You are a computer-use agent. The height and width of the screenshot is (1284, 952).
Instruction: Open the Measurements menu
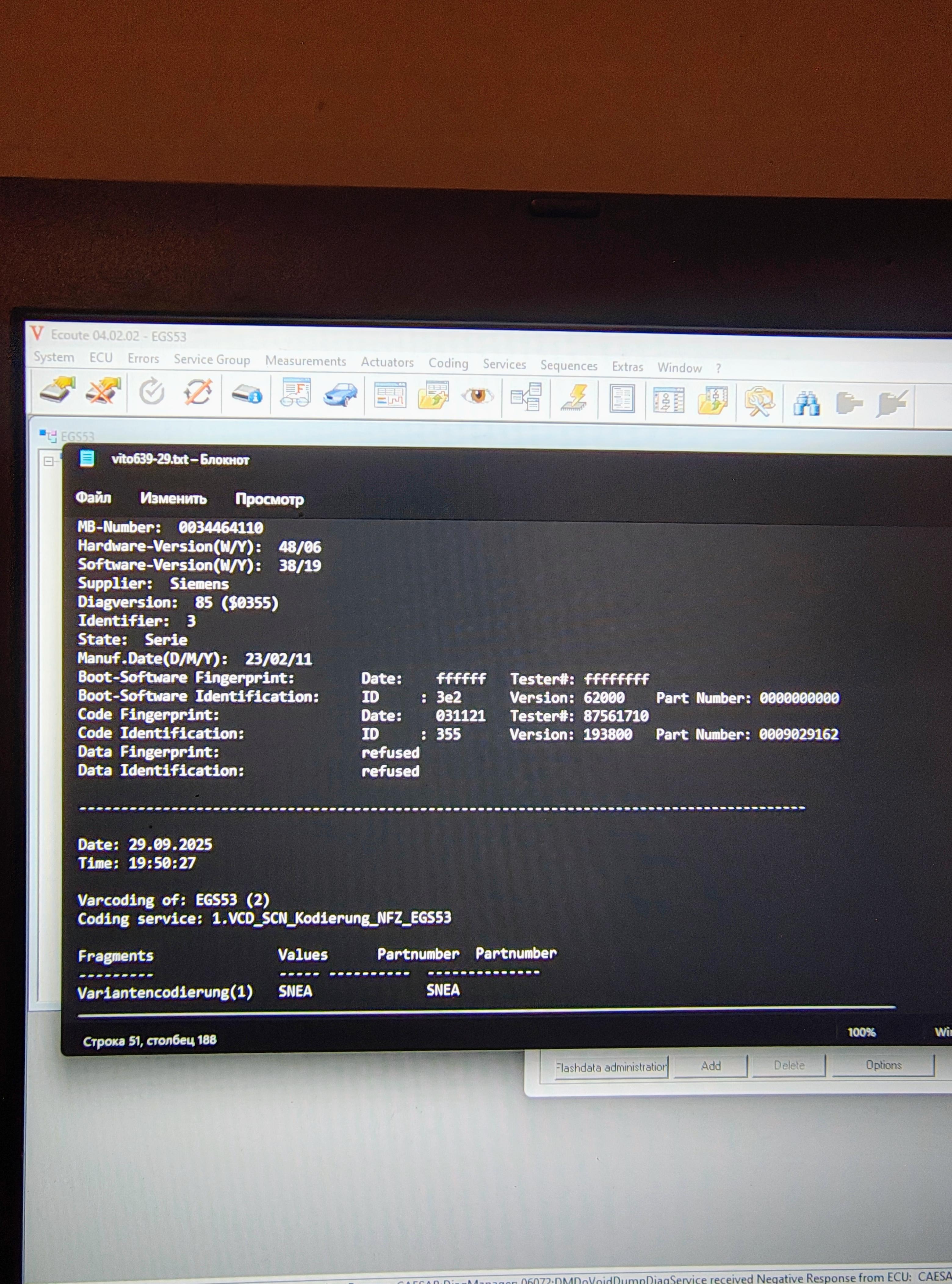(305, 361)
